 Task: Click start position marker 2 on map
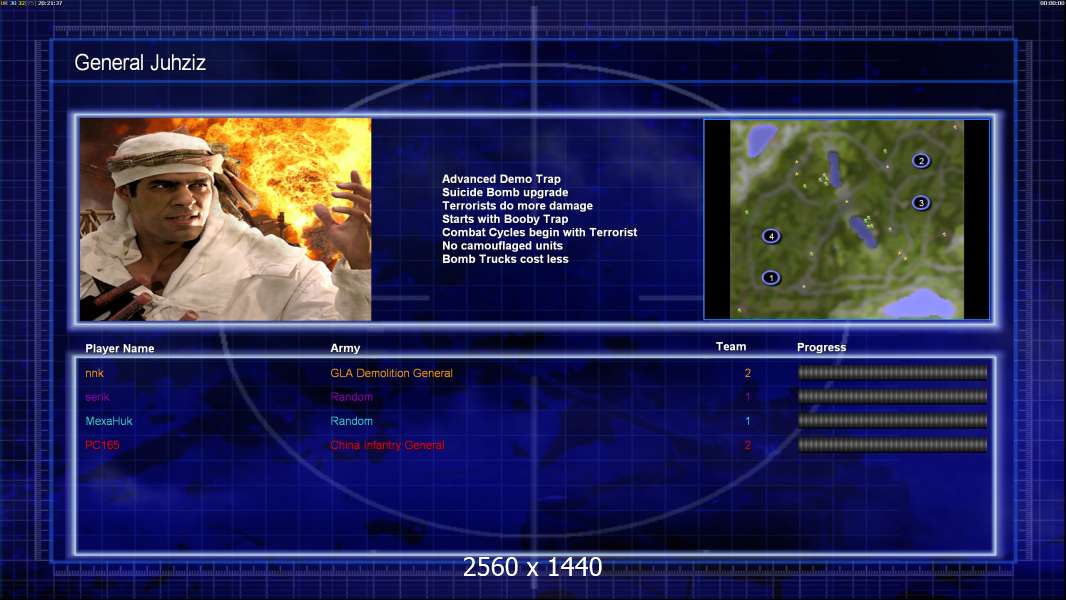(921, 160)
